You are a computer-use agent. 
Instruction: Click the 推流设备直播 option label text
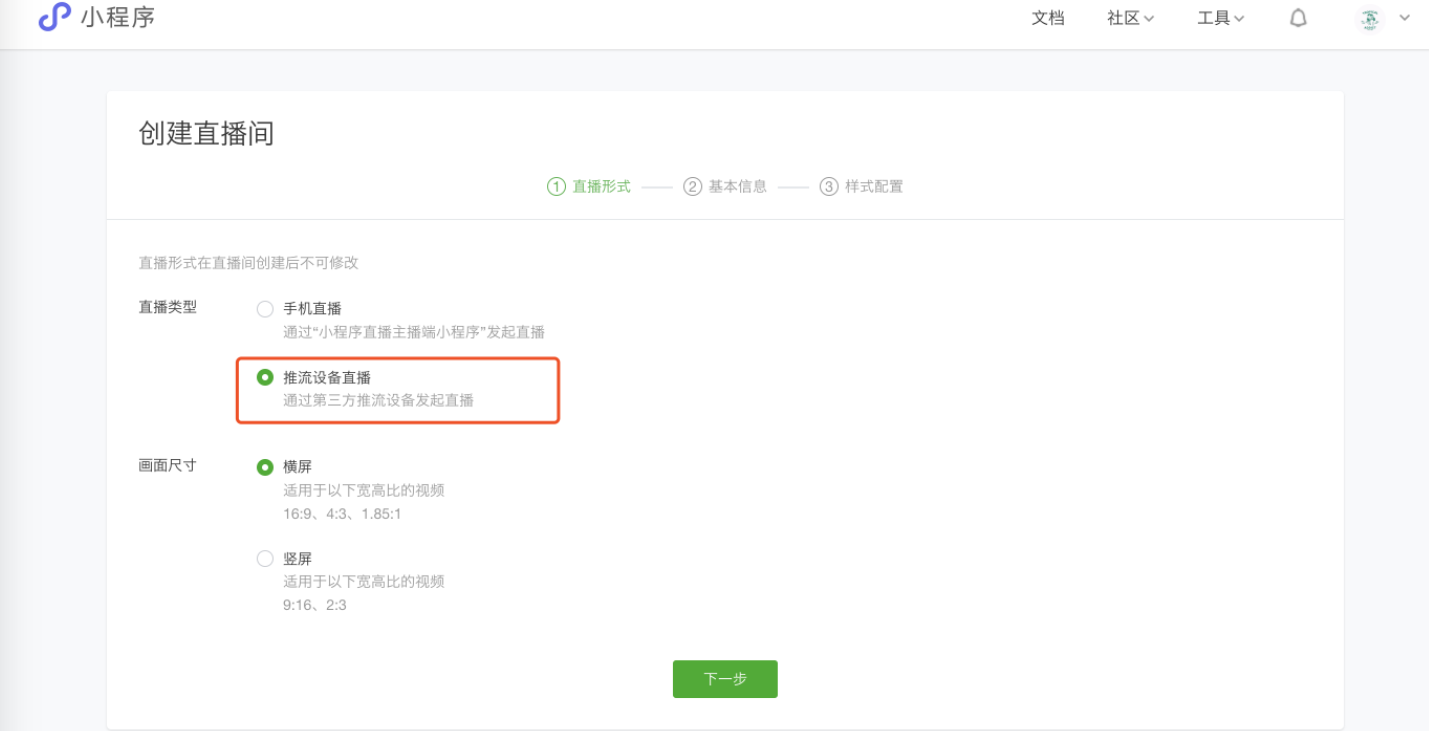click(x=327, y=378)
